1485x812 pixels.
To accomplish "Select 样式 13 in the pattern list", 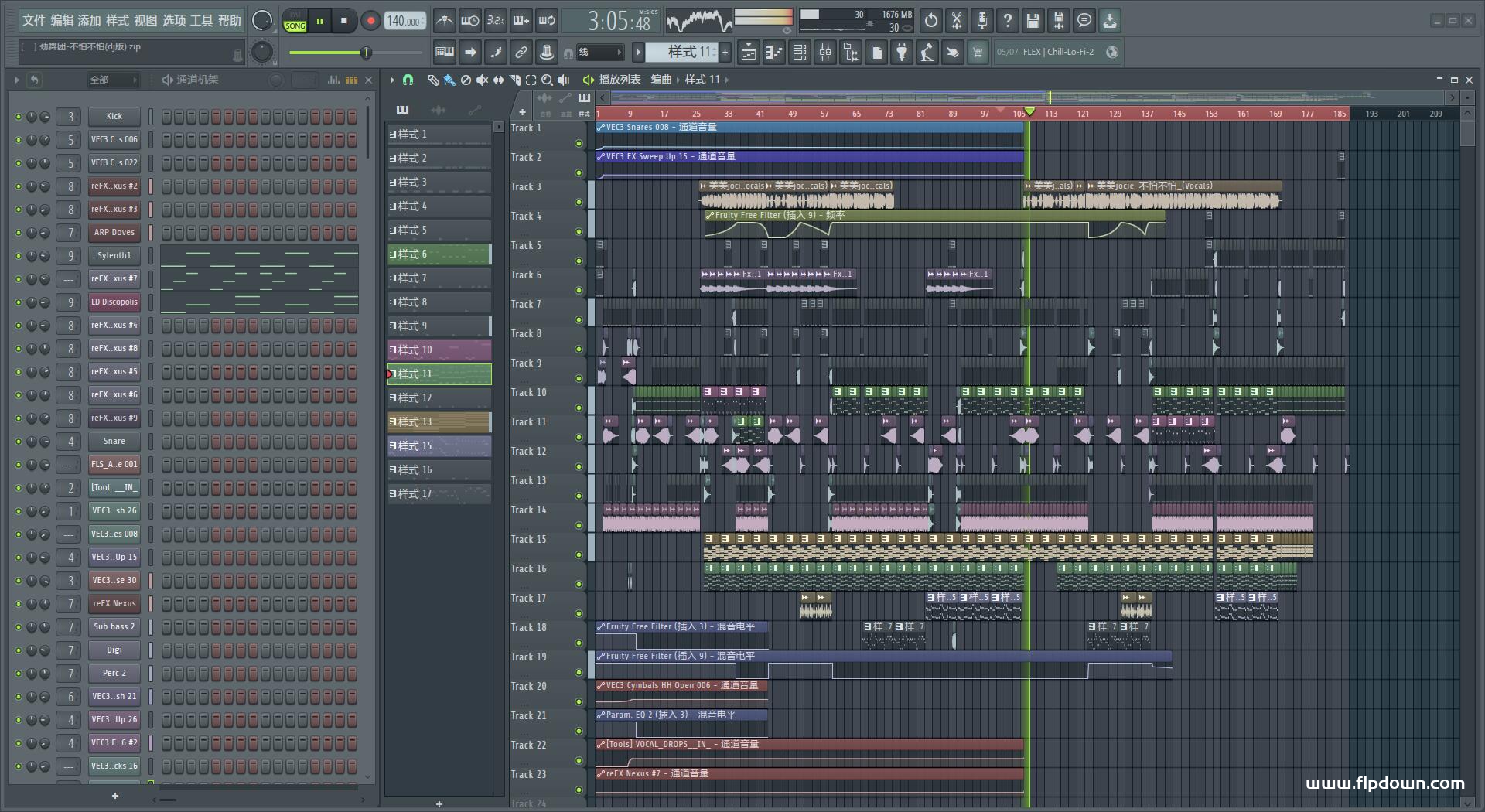I will tap(439, 422).
